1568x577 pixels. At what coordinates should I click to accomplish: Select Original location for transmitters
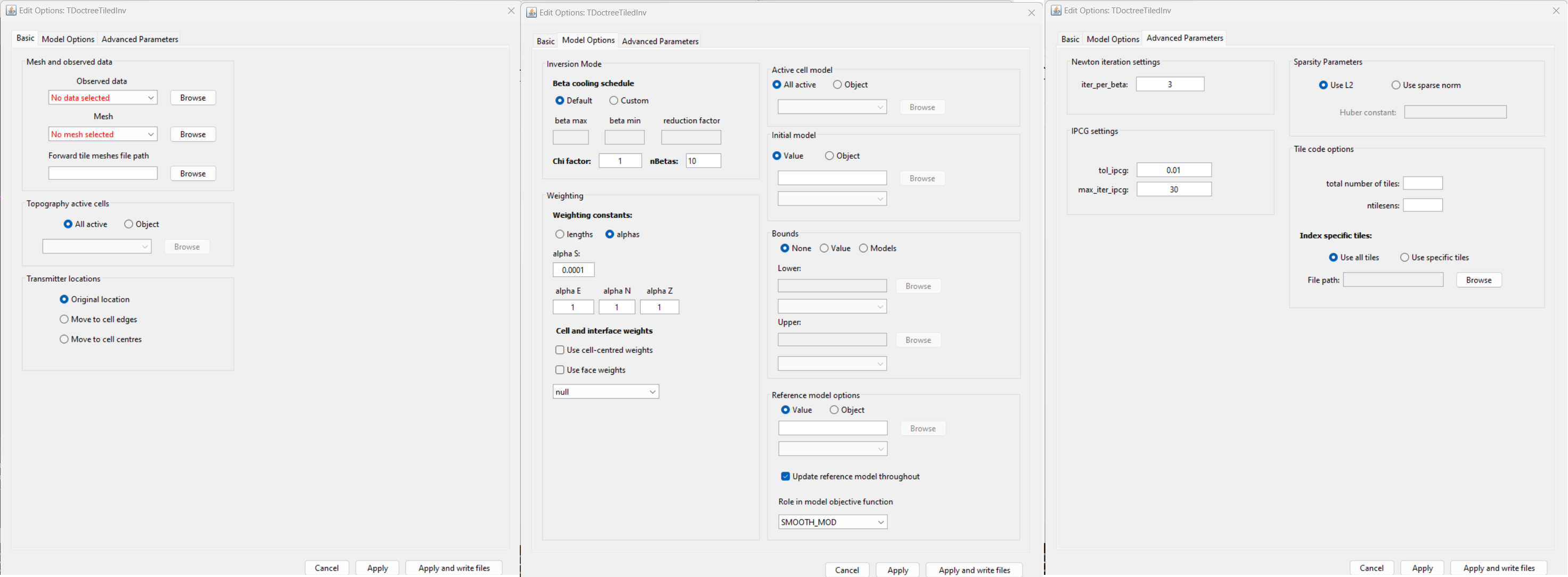point(94,299)
